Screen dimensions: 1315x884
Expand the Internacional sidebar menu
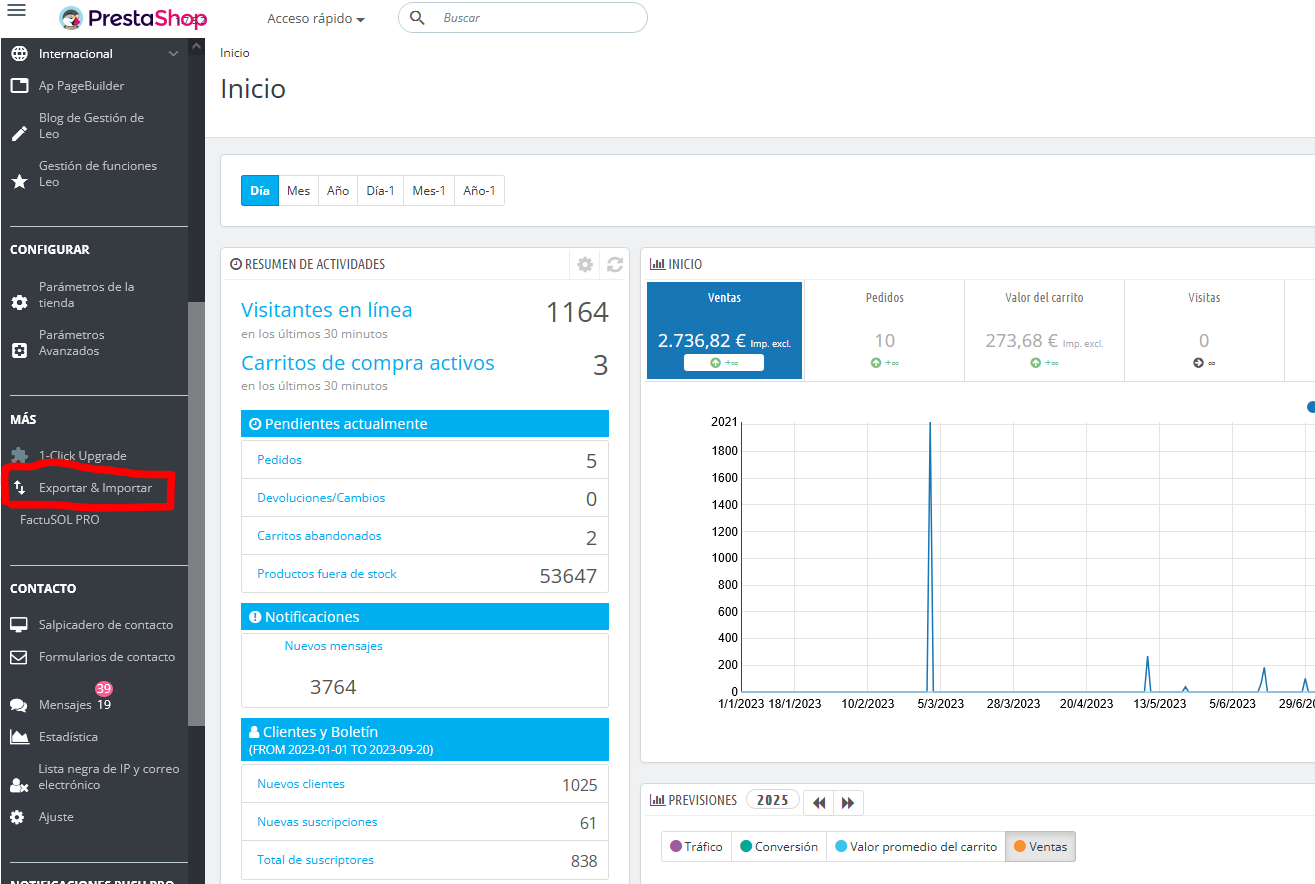76,54
